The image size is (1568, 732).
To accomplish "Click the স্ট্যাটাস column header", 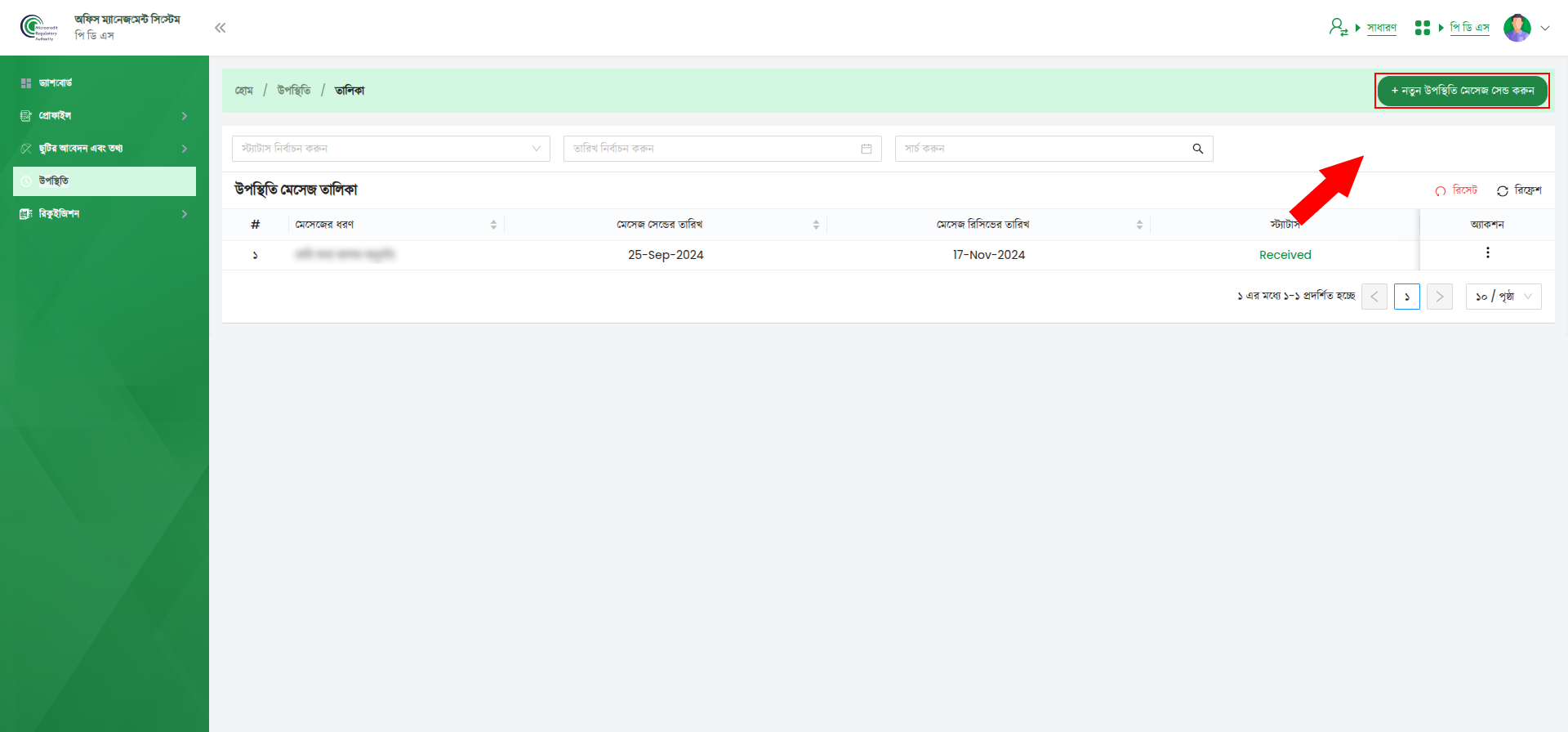I will click(x=1285, y=225).
